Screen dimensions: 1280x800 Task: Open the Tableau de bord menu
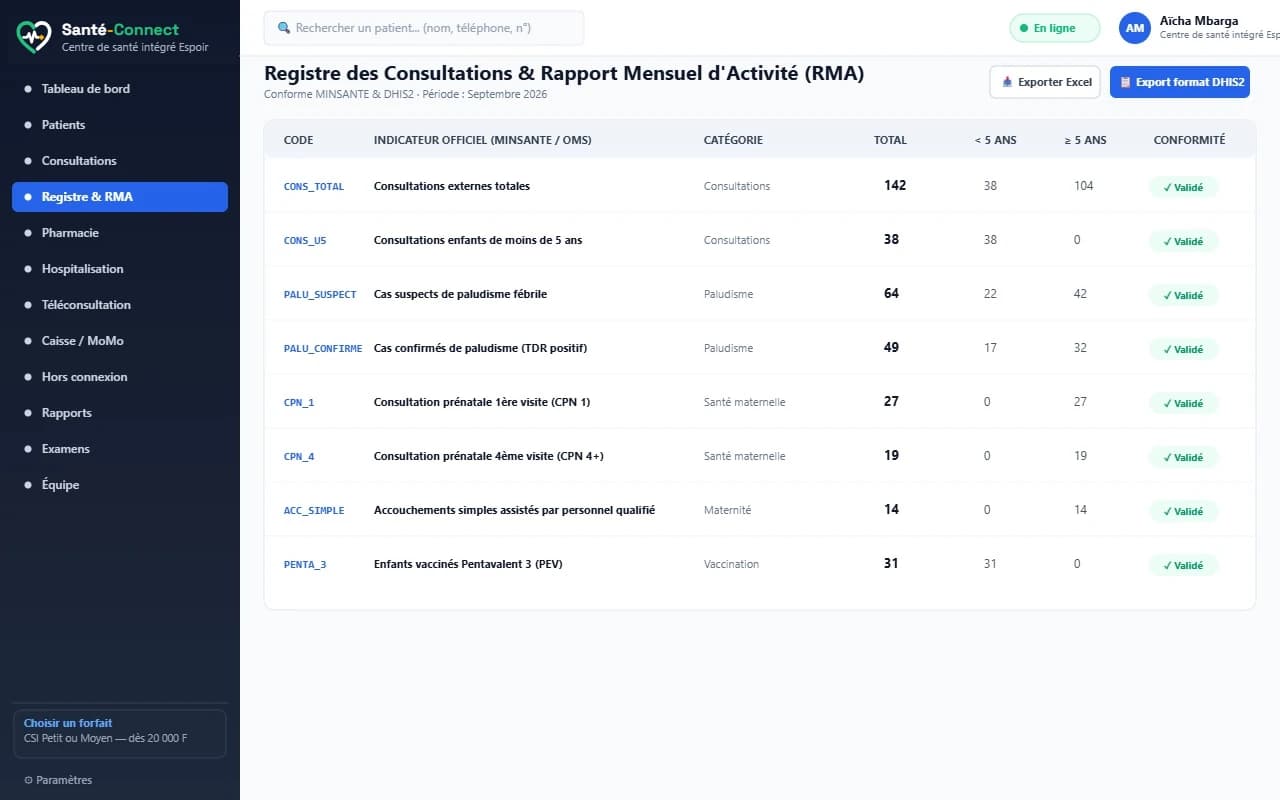click(x=120, y=89)
